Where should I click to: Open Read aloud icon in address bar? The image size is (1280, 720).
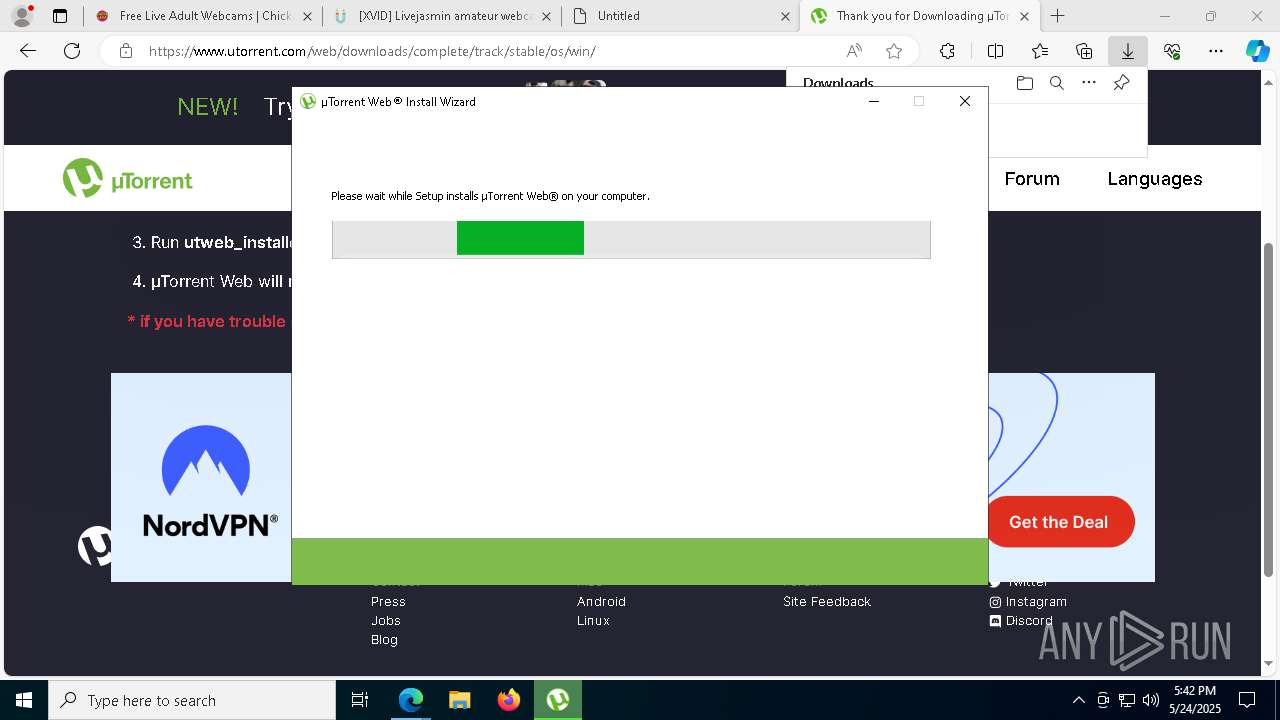pyautogui.click(x=854, y=51)
